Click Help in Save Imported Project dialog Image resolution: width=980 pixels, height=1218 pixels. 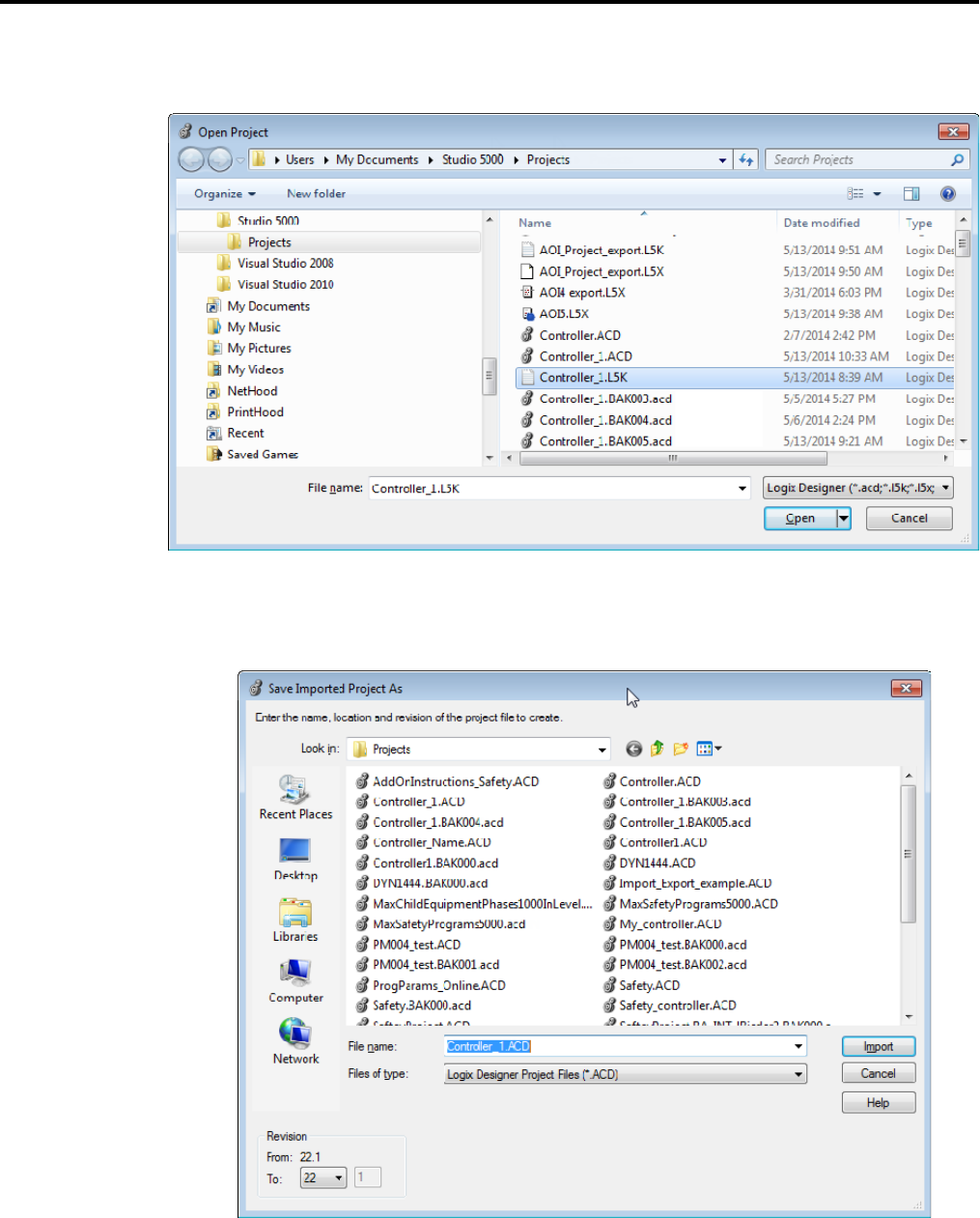point(878,1103)
